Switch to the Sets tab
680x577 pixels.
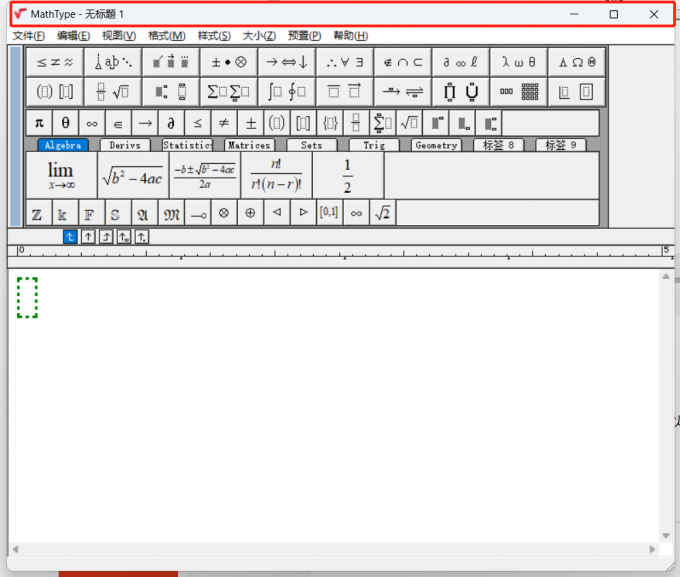tap(312, 145)
